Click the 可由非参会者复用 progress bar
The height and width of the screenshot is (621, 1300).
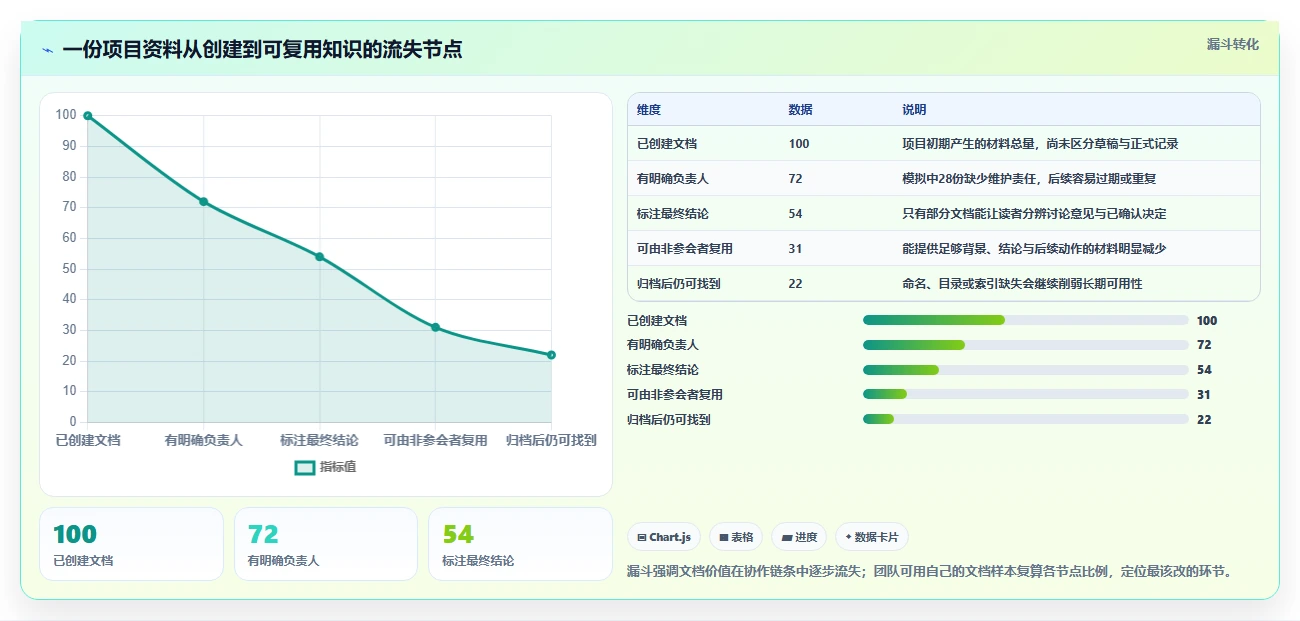tap(1025, 395)
